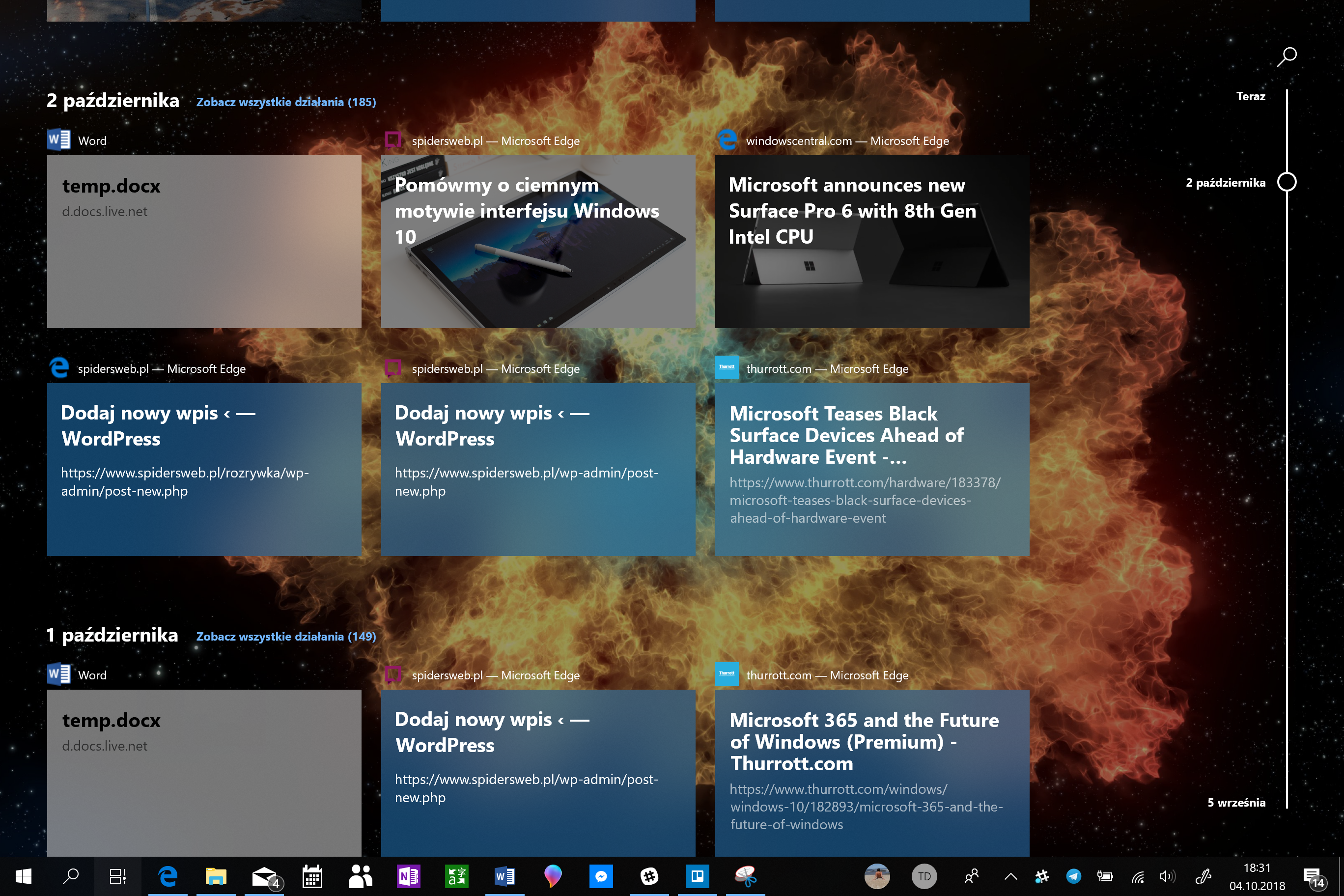This screenshot has width=1344, height=896.
Task: Click the Telegram tray icon
Action: click(x=1074, y=876)
